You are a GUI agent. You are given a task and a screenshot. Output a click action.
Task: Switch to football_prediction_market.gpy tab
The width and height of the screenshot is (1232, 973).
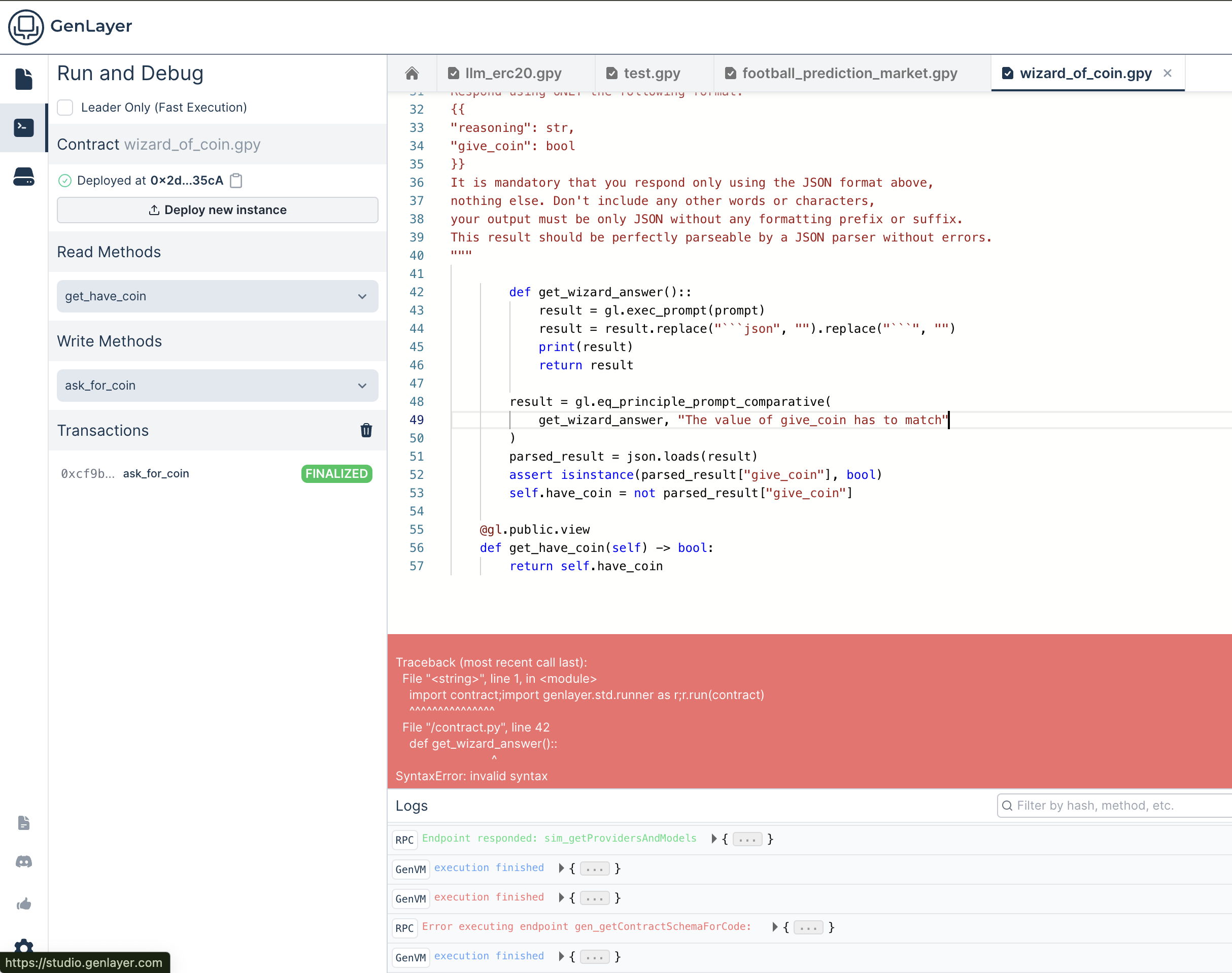(848, 74)
